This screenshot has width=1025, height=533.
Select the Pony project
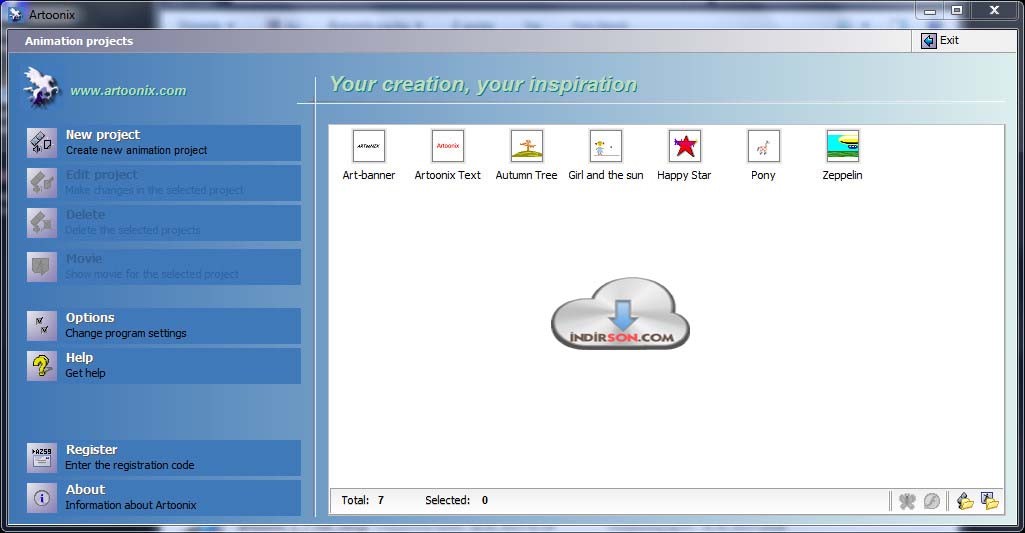[763, 156]
